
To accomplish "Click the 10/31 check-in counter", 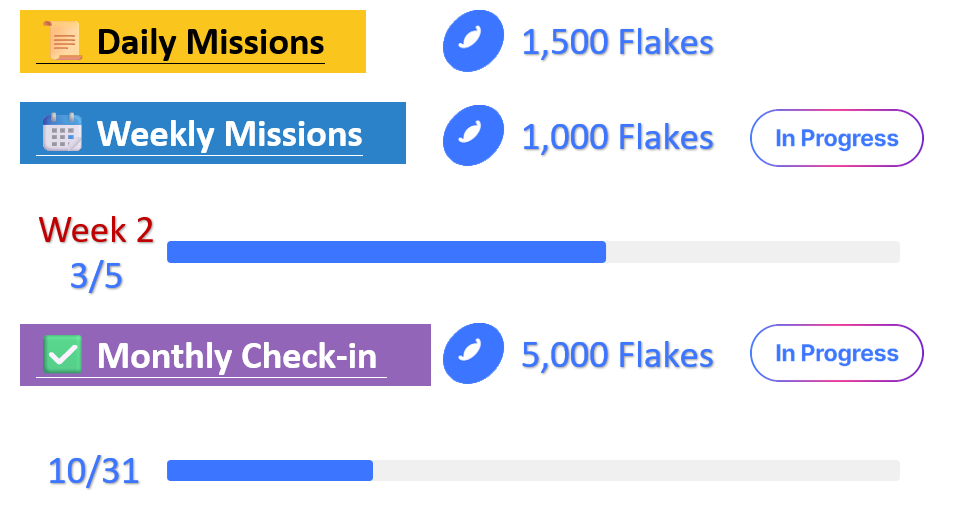I will coord(94,471).
